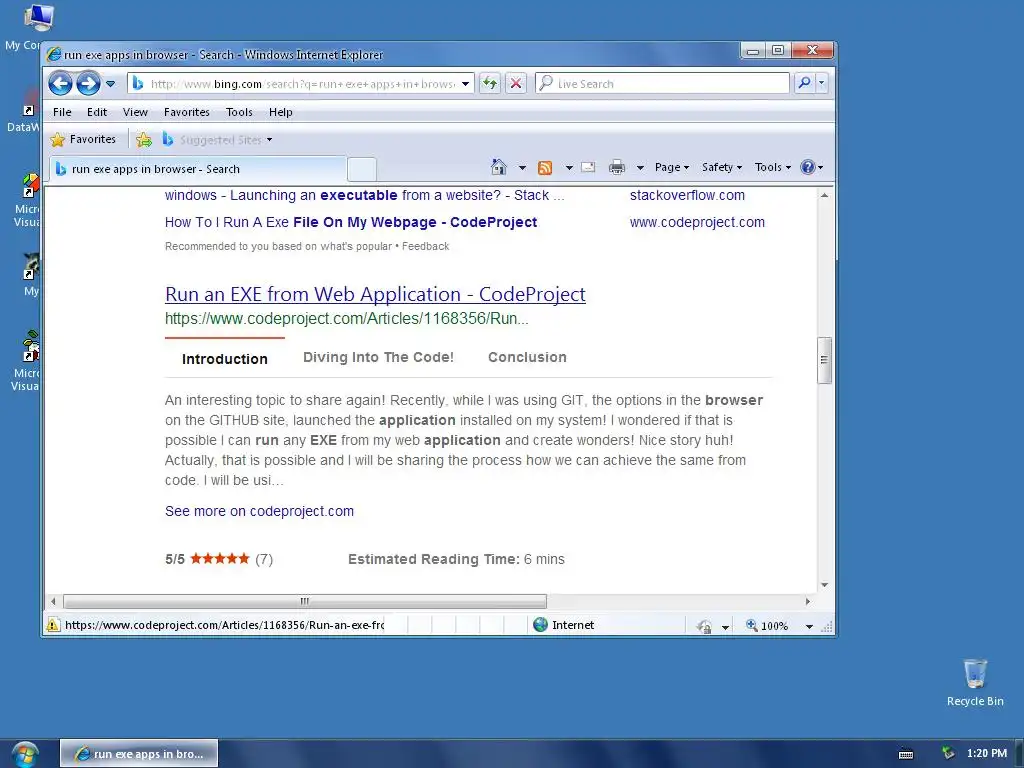The height and width of the screenshot is (768, 1024).
Task: Open the Safety command menu
Action: point(722,167)
